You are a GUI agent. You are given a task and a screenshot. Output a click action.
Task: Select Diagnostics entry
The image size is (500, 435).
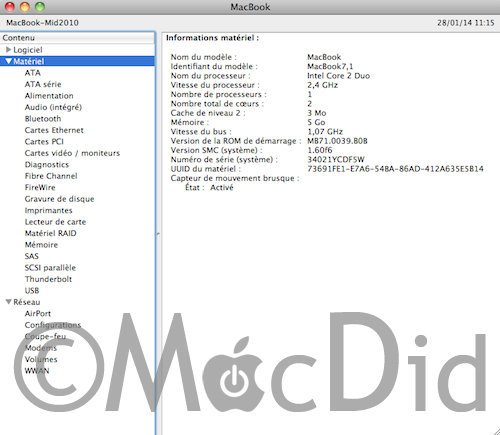coord(47,165)
